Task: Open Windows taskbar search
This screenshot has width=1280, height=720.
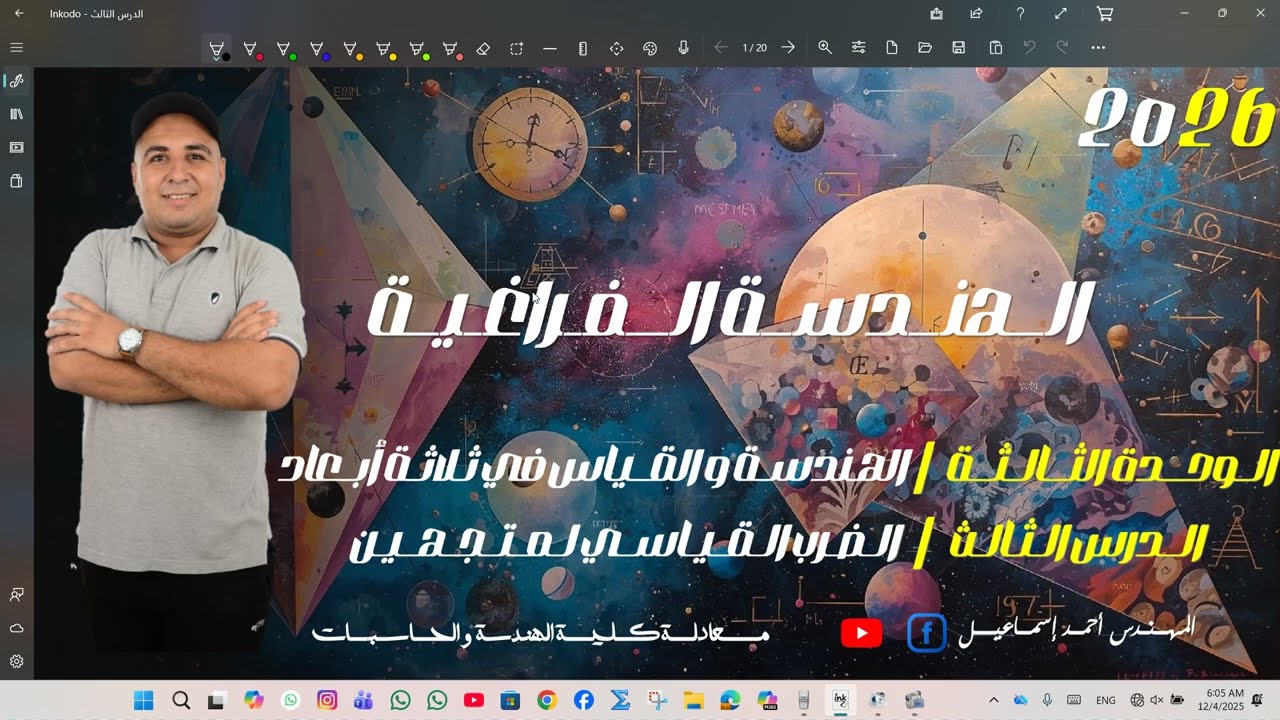Action: coord(181,700)
